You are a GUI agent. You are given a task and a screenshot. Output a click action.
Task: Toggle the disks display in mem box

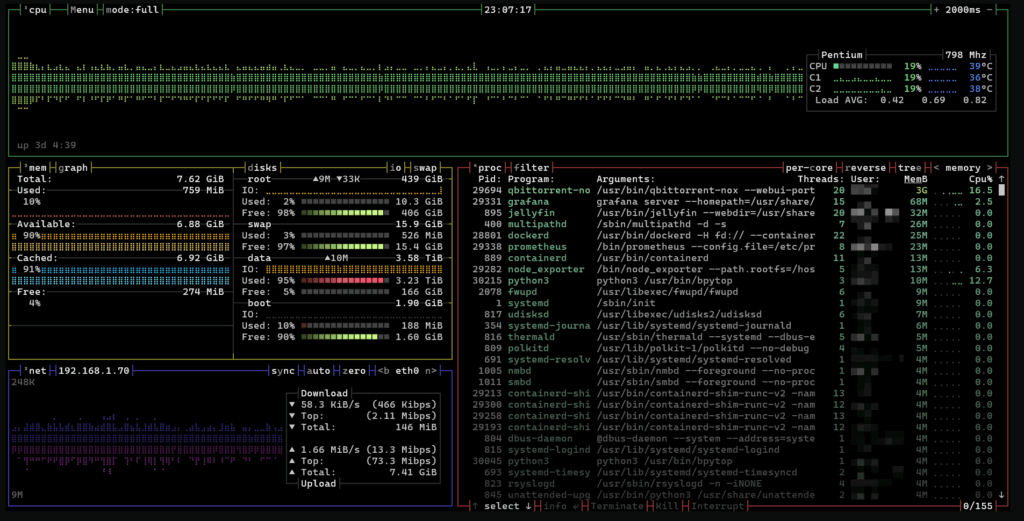pyautogui.click(x=262, y=168)
